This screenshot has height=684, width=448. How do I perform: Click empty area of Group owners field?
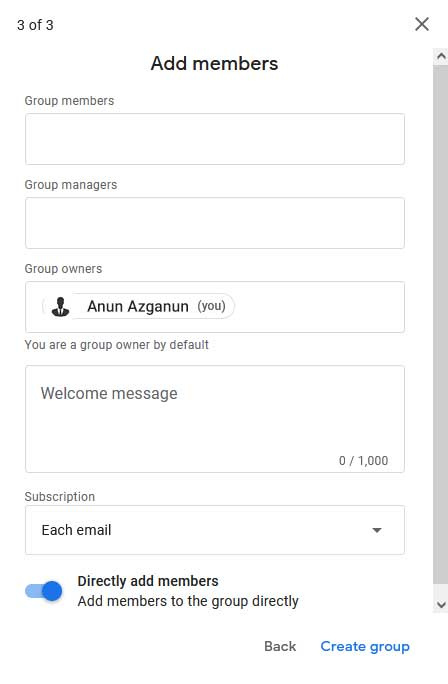click(318, 307)
